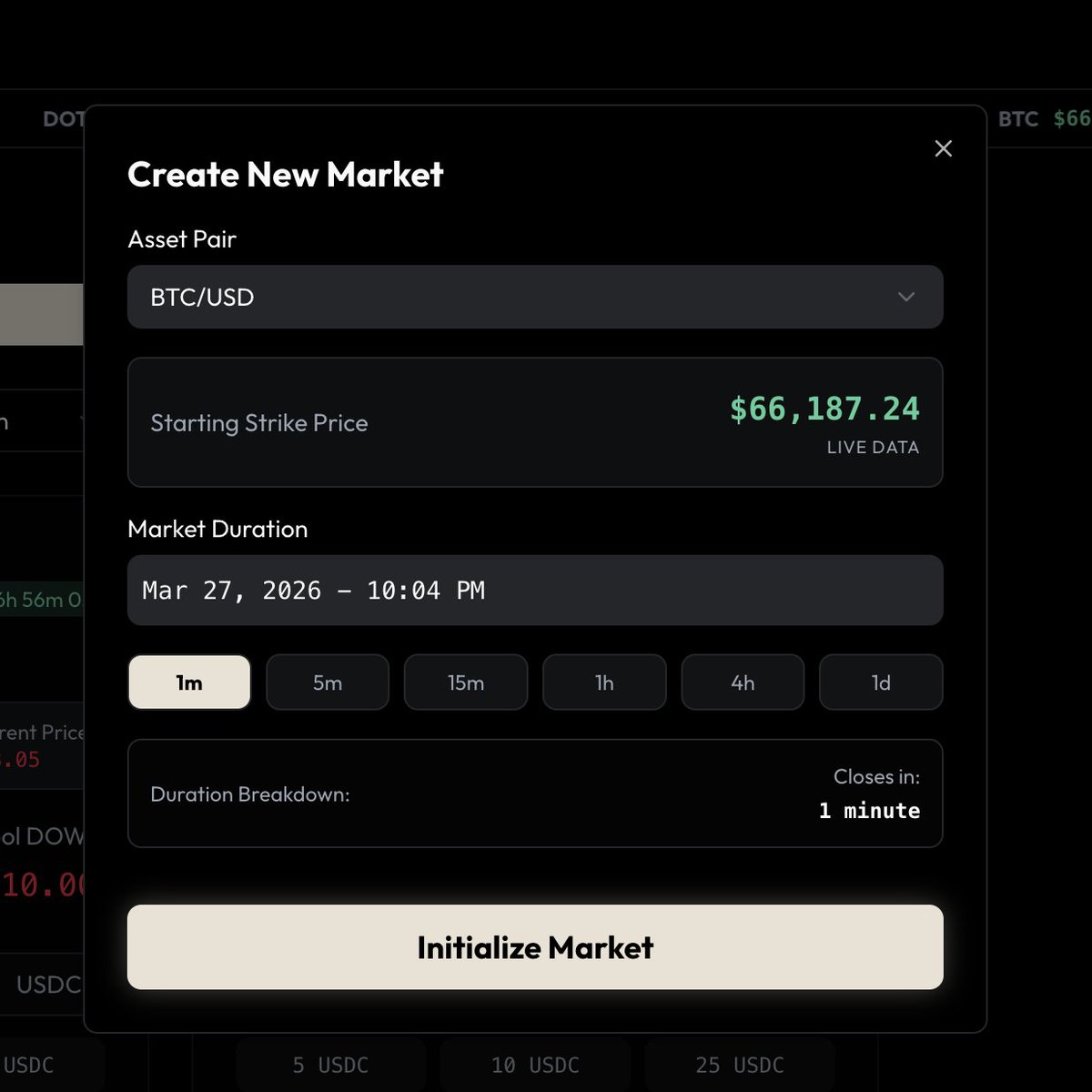This screenshot has height=1092, width=1092.
Task: Click the DOT ticker in the top bar
Action: (64, 119)
